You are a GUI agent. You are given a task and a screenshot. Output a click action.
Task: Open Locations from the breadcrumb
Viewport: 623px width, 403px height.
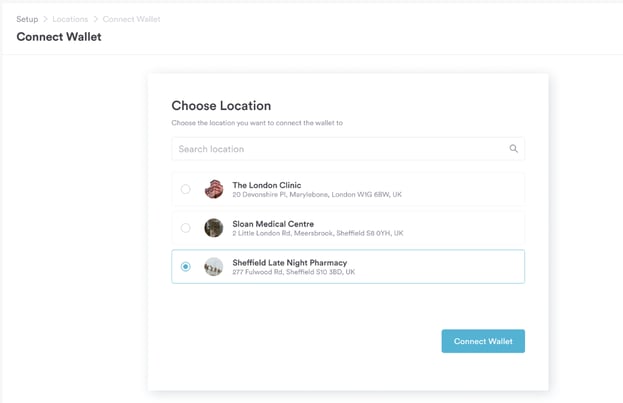point(69,19)
